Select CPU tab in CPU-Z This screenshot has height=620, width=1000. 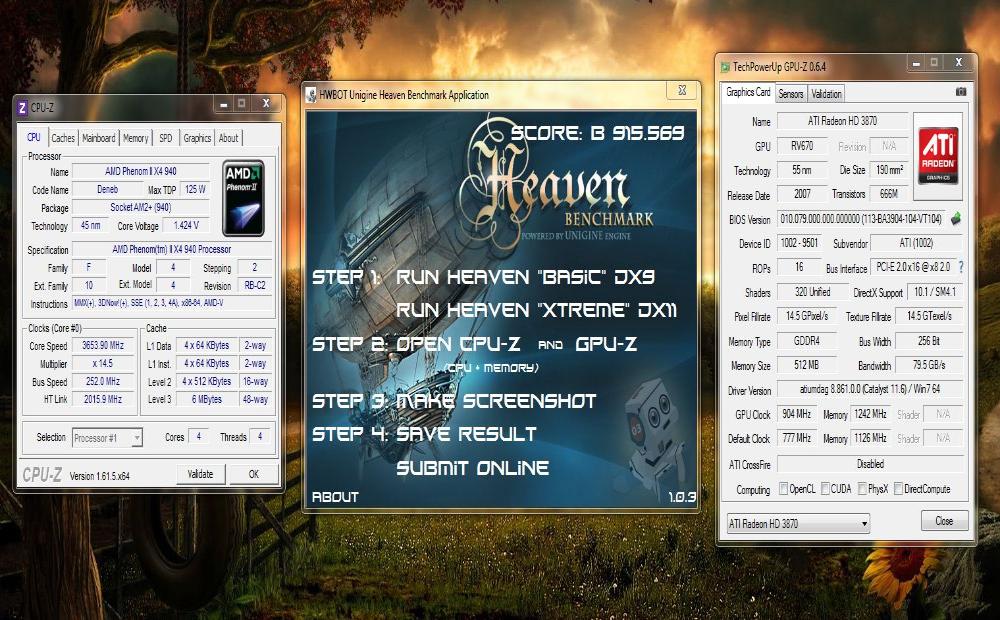34,137
